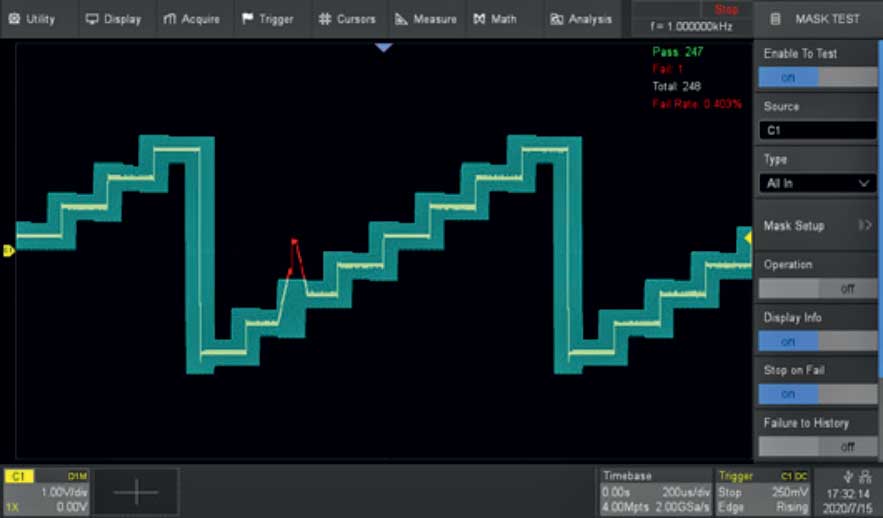The width and height of the screenshot is (883, 518).
Task: Click the Timebase settings box
Action: click(655, 491)
